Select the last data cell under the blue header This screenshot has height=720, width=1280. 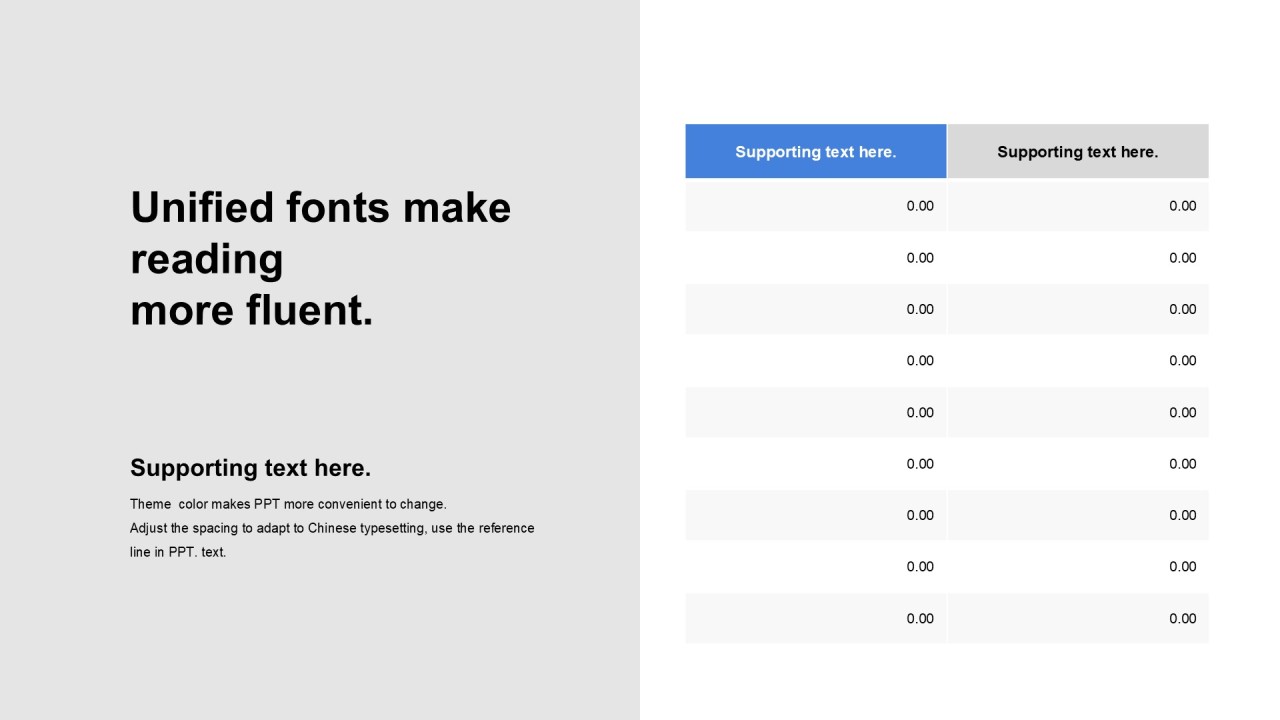pos(815,618)
